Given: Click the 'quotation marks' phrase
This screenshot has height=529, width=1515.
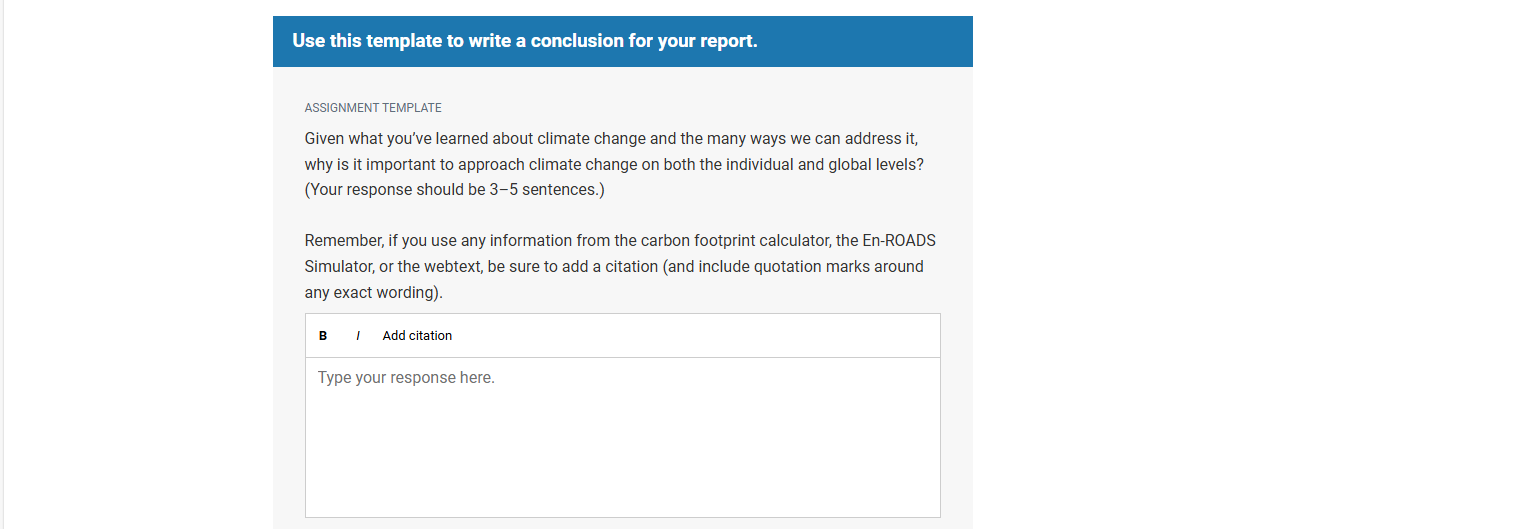Looking at the screenshot, I should tap(811, 267).
